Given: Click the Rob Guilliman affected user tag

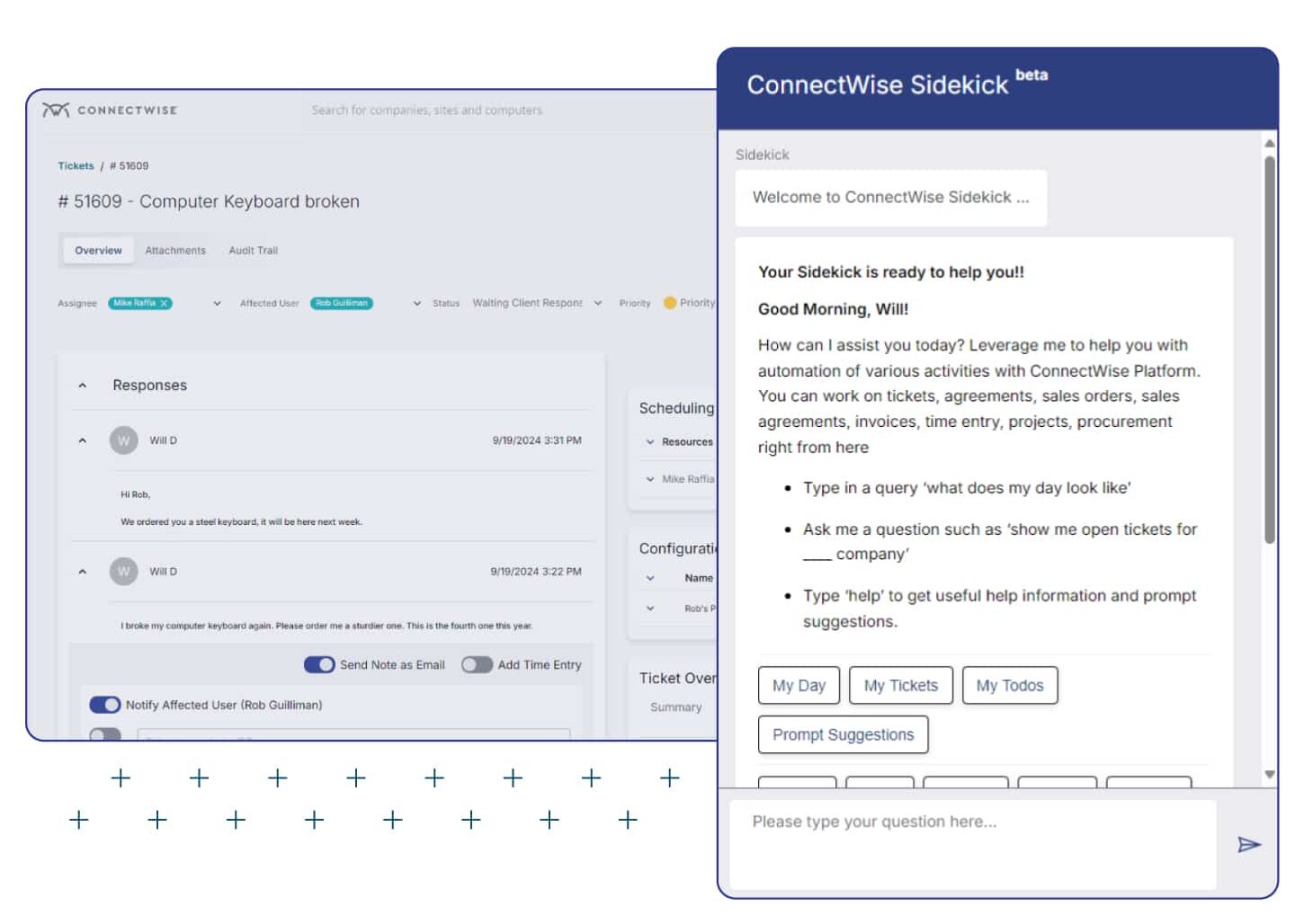Looking at the screenshot, I should point(342,303).
